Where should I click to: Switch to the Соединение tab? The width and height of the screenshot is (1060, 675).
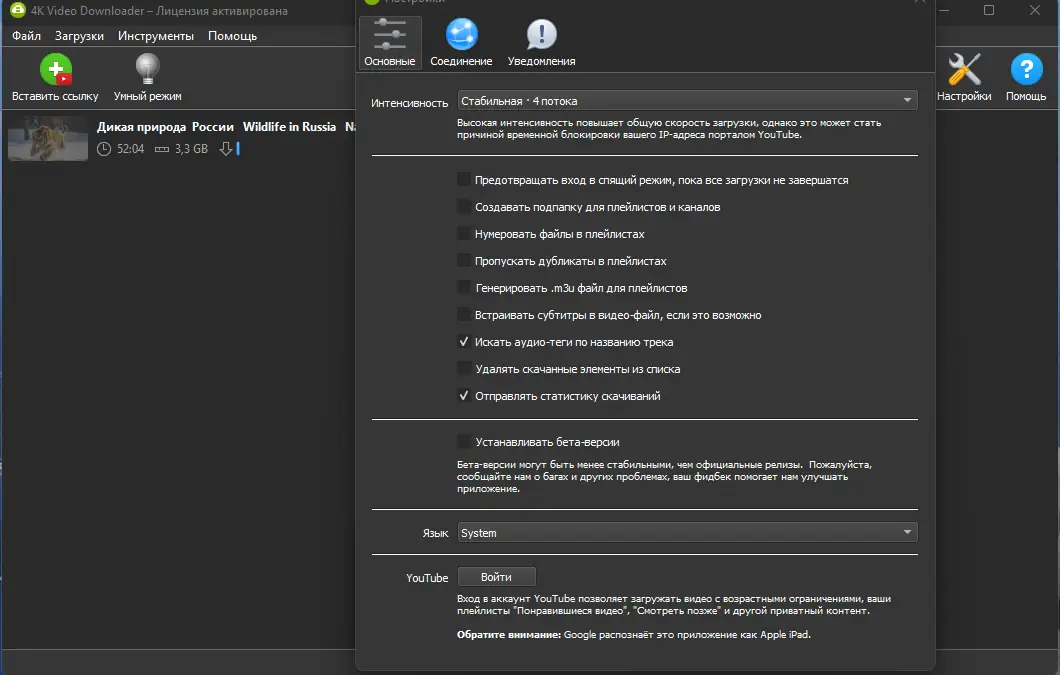coord(461,43)
